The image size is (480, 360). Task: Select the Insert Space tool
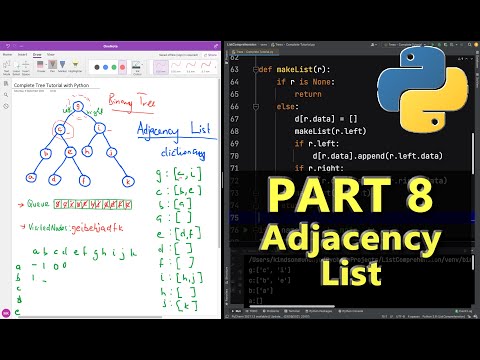[x=26, y=68]
